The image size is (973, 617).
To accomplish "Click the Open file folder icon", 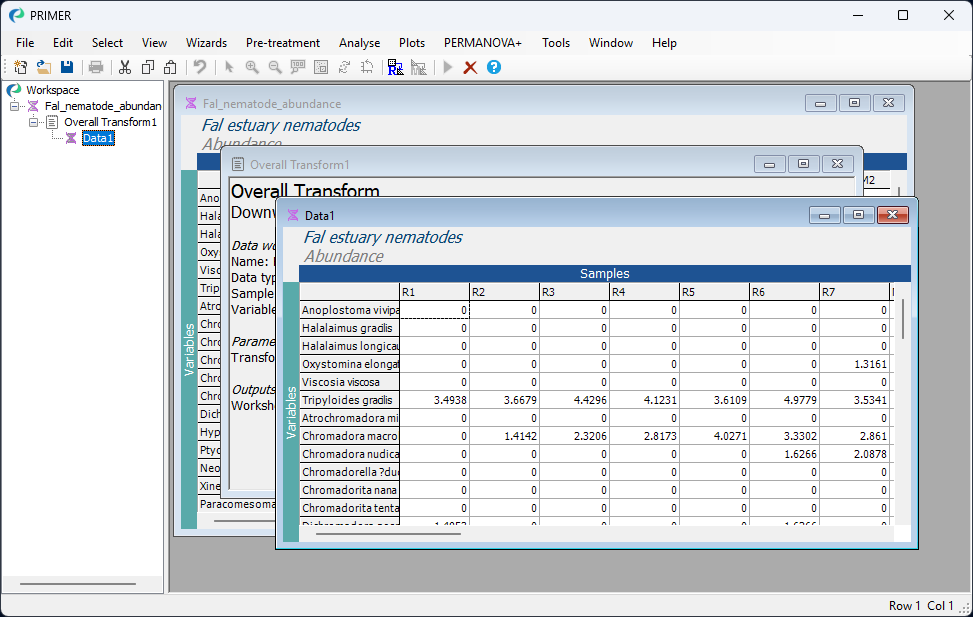I will coord(44,67).
